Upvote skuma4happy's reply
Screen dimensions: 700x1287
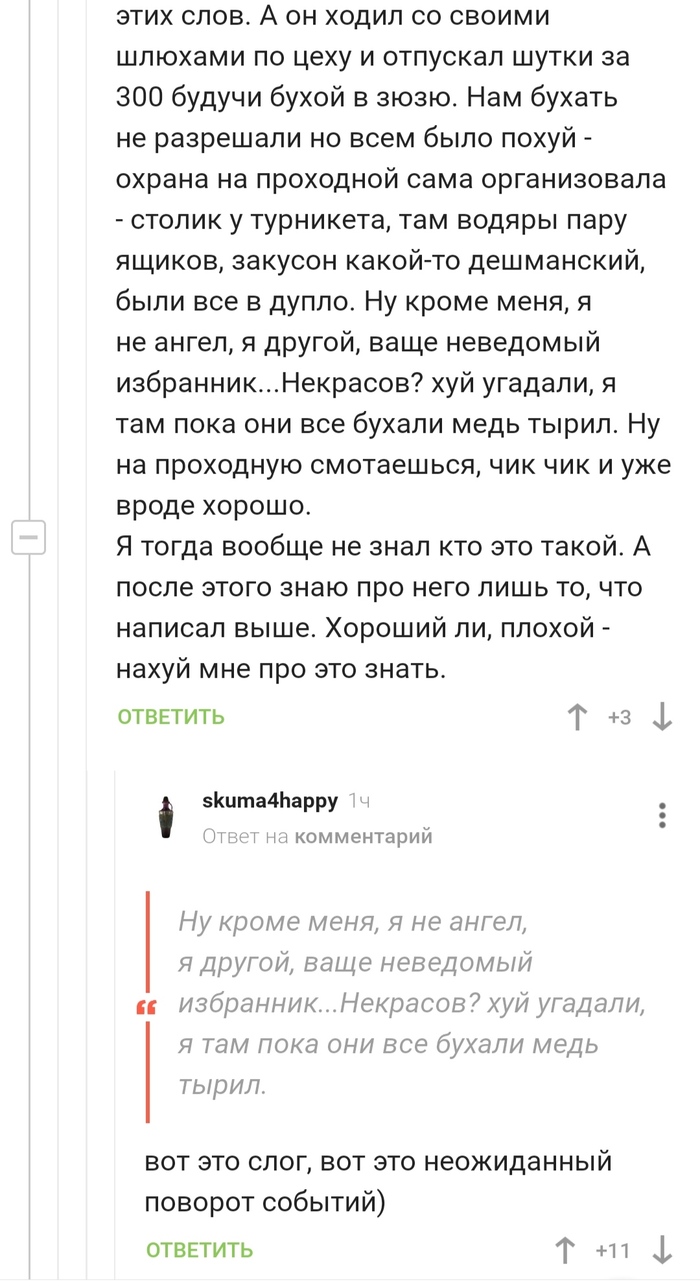click(x=566, y=1249)
